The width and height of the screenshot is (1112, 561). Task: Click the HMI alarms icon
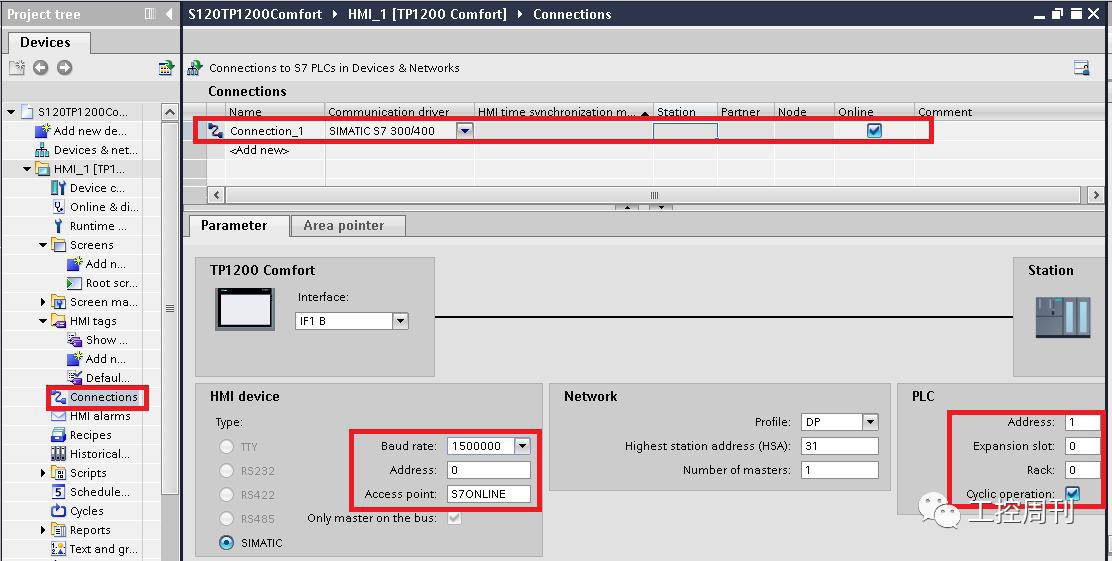(58, 416)
